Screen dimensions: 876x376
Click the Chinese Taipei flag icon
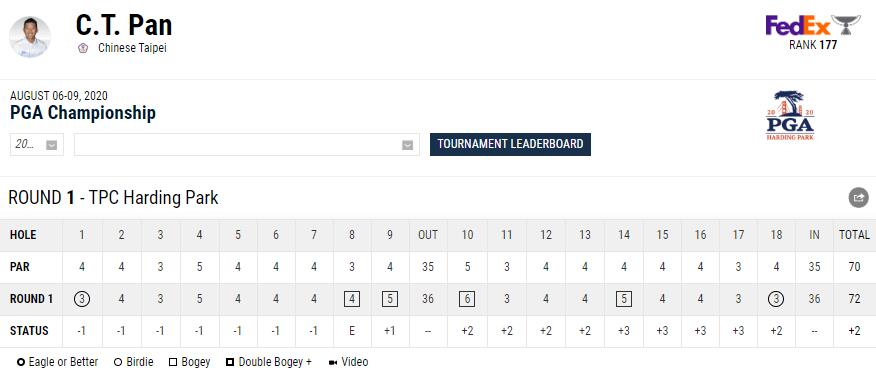[83, 48]
